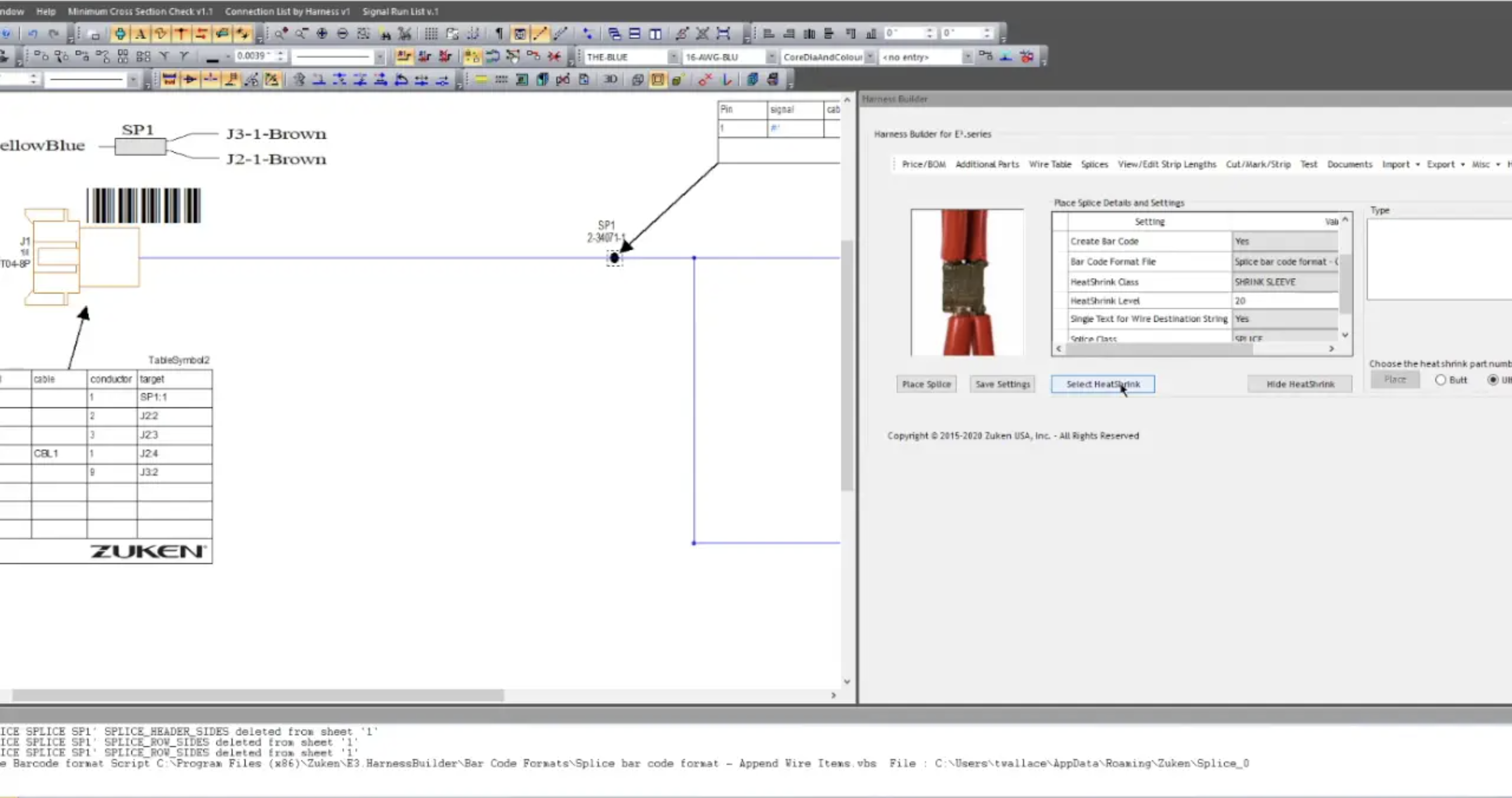The height and width of the screenshot is (798, 1512).
Task: Open the CoreDiaAndColour dropdown
Action: [870, 57]
